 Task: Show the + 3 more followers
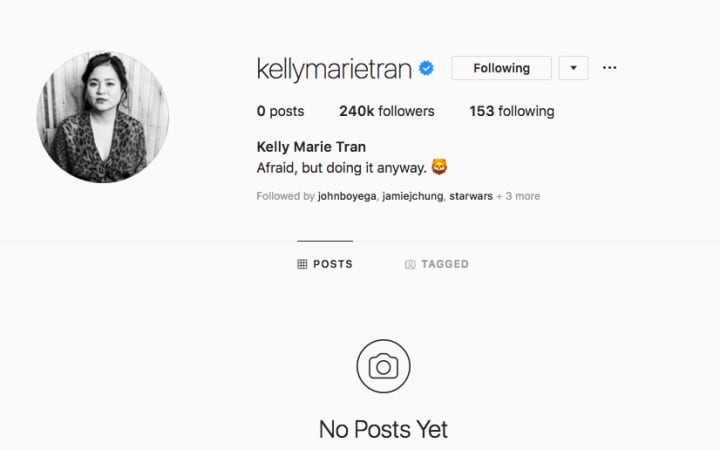point(518,196)
